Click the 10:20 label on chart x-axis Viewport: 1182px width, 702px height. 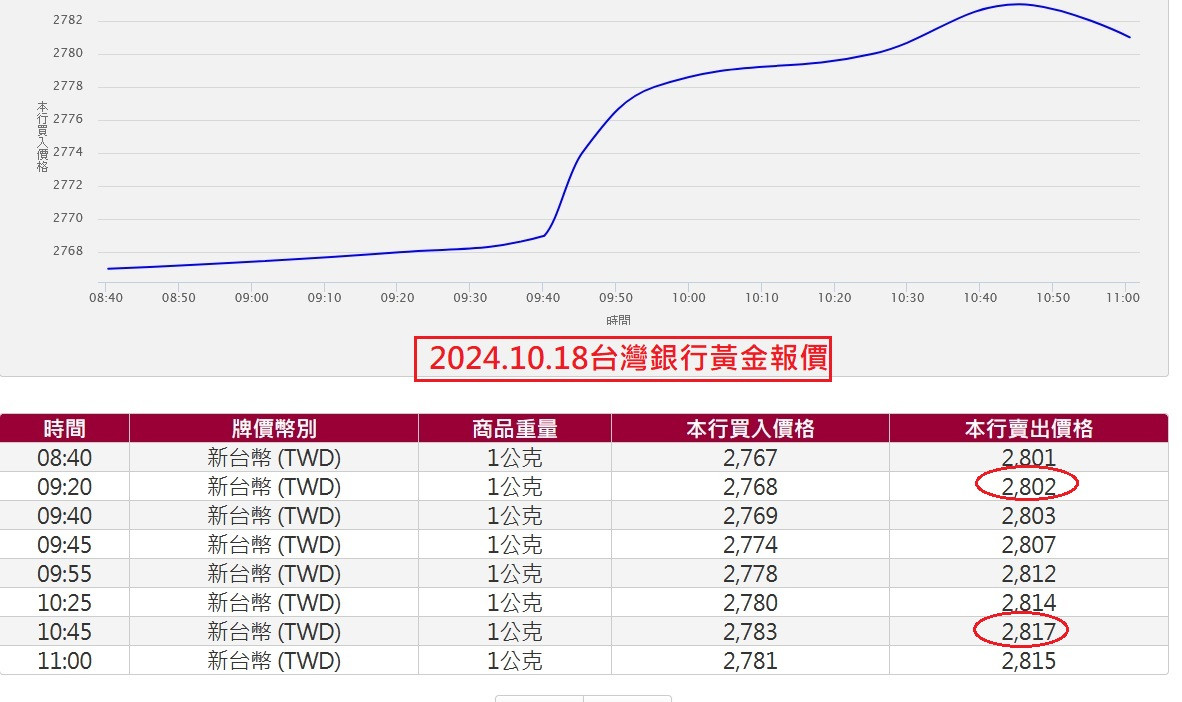834,298
